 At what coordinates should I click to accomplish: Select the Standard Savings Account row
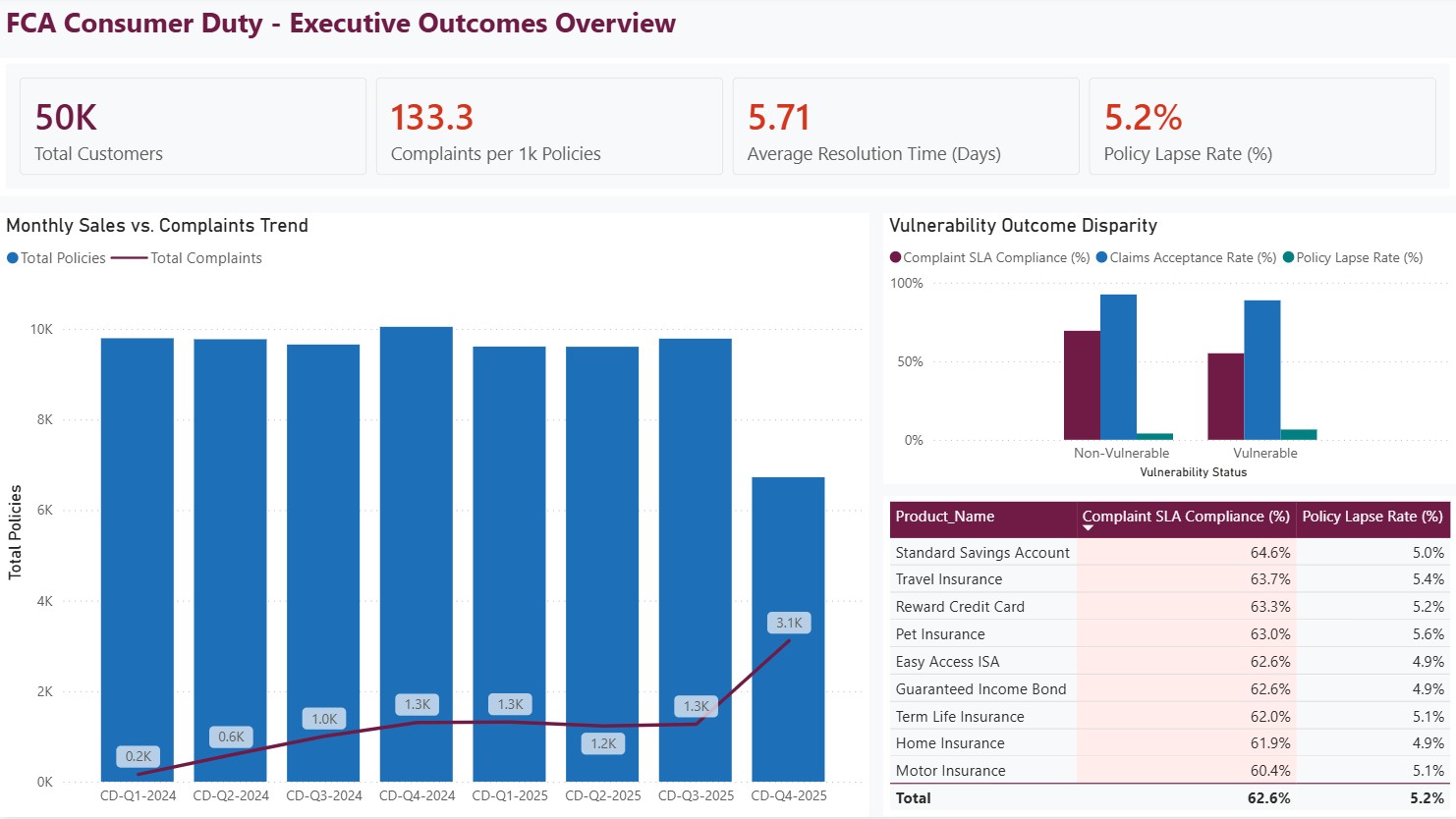coord(1169,553)
